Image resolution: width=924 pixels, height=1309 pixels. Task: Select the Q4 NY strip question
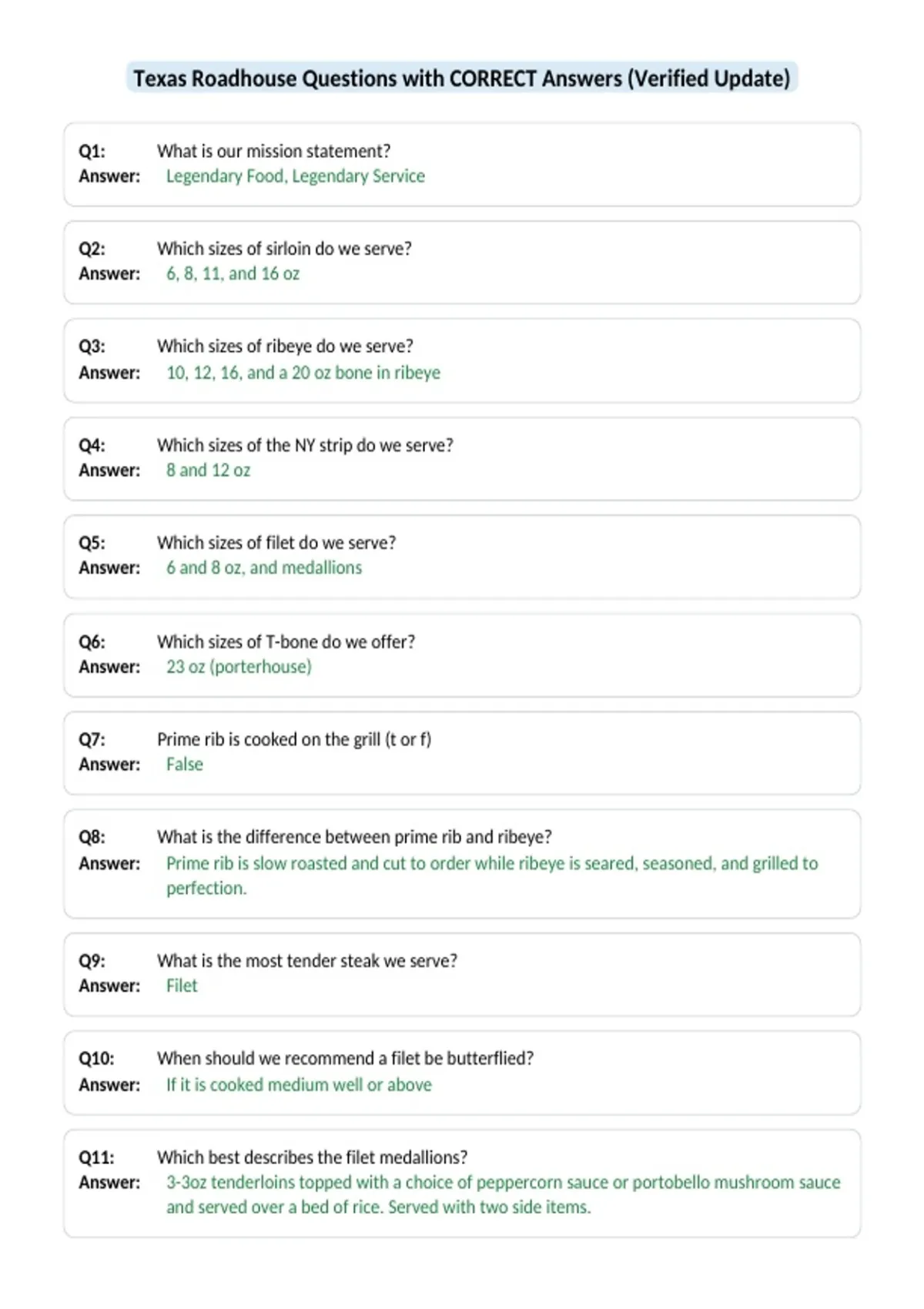pyautogui.click(x=305, y=445)
